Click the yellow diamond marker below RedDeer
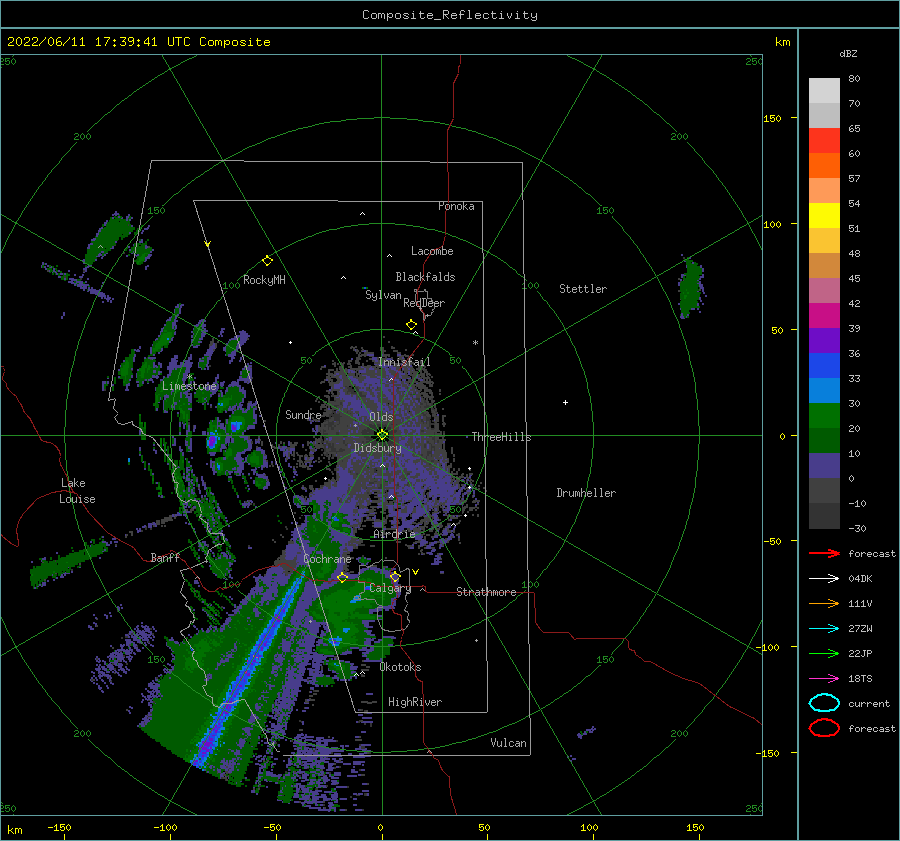Viewport: 900px width, 841px height. 411,324
